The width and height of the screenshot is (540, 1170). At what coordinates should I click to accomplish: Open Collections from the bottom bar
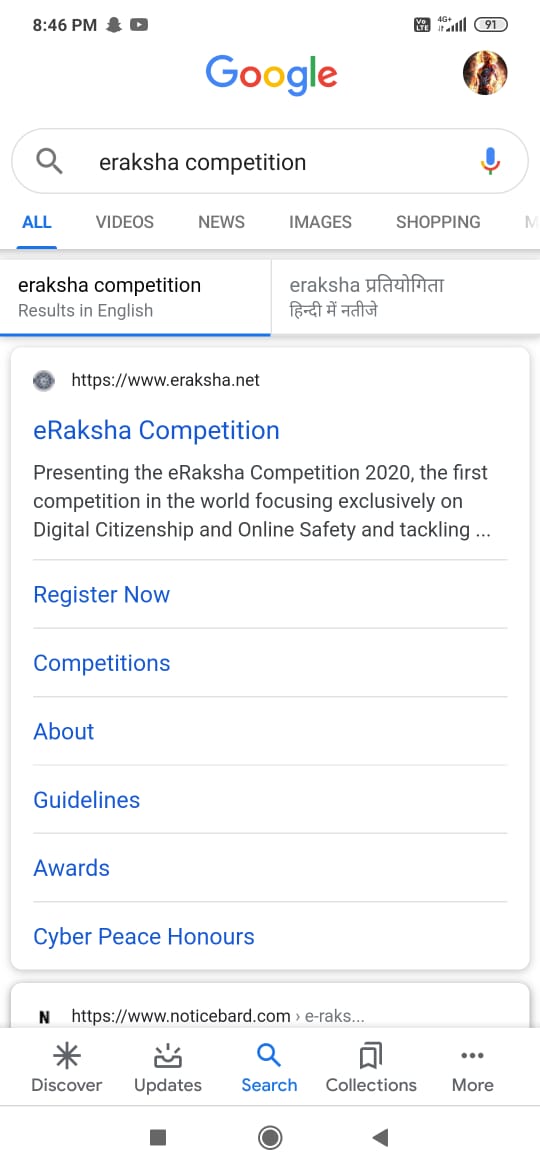point(371,1069)
